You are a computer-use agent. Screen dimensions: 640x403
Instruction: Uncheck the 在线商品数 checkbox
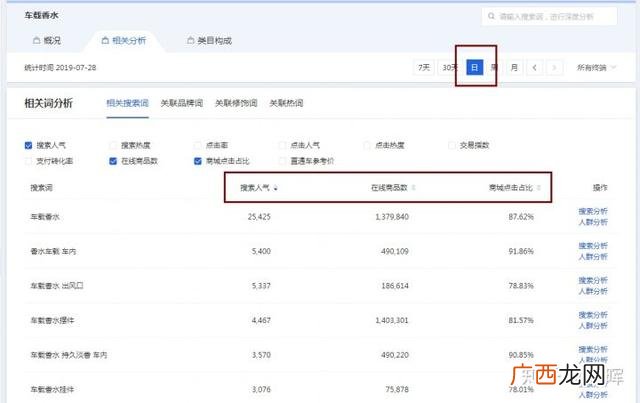click(113, 161)
